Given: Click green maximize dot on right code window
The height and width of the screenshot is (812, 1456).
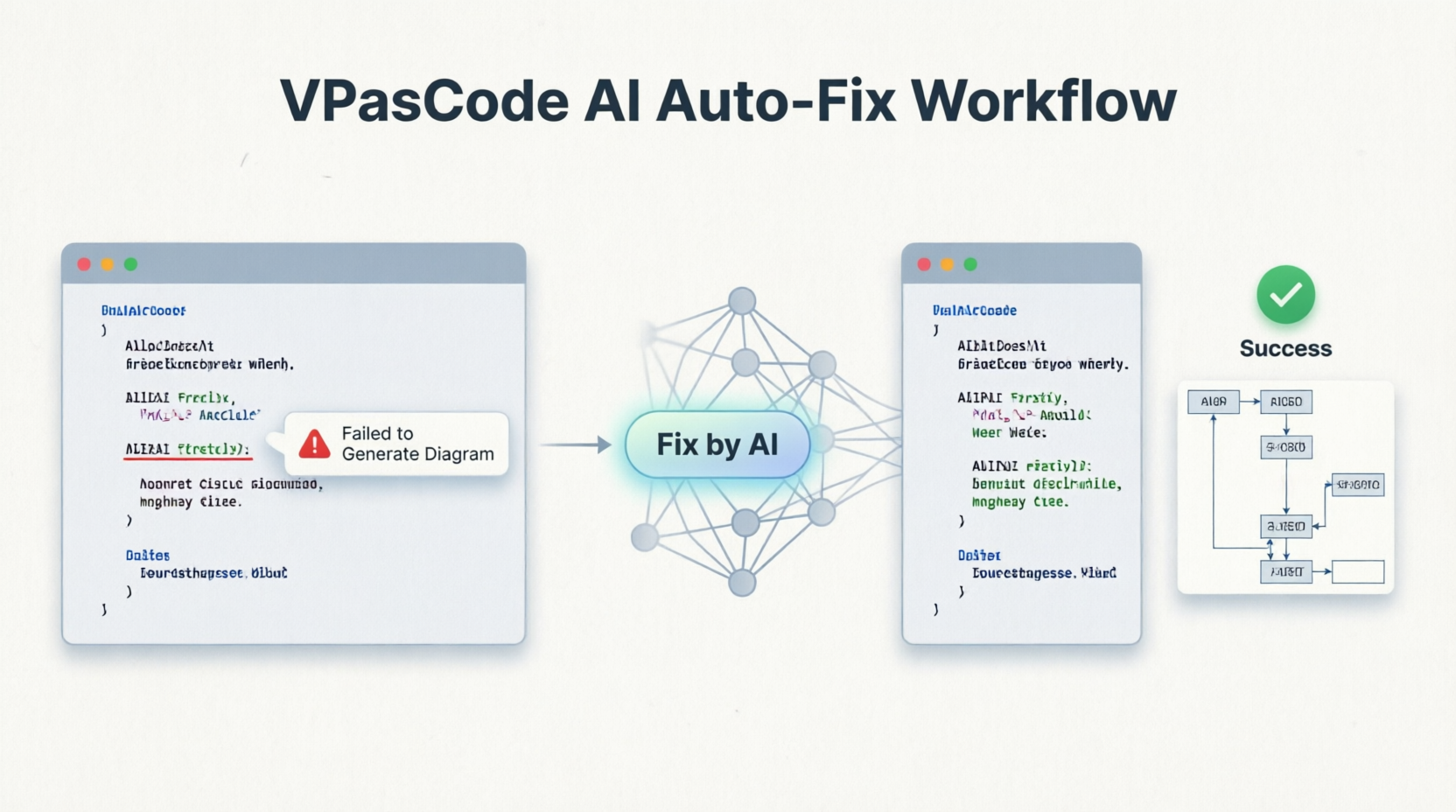Looking at the screenshot, I should 970,264.
